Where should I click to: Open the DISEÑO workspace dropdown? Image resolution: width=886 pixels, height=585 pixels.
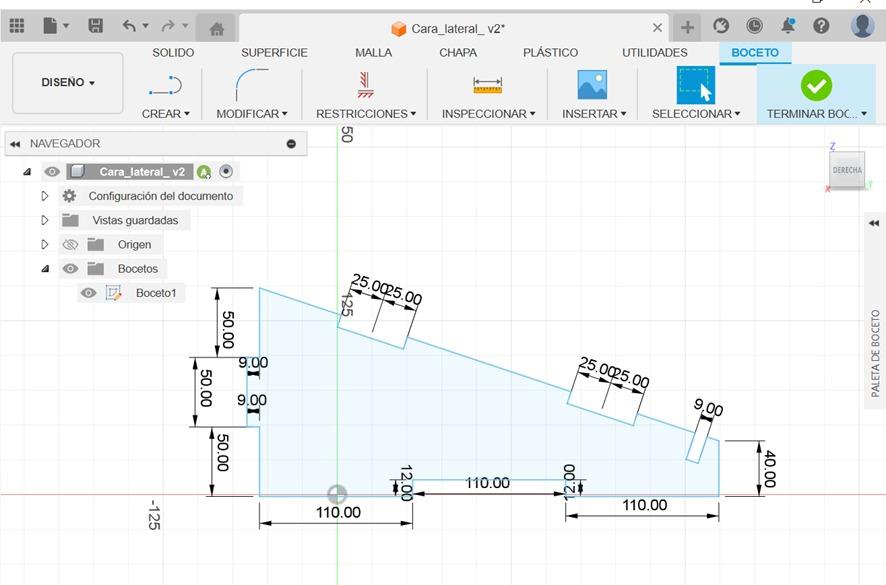click(x=68, y=83)
